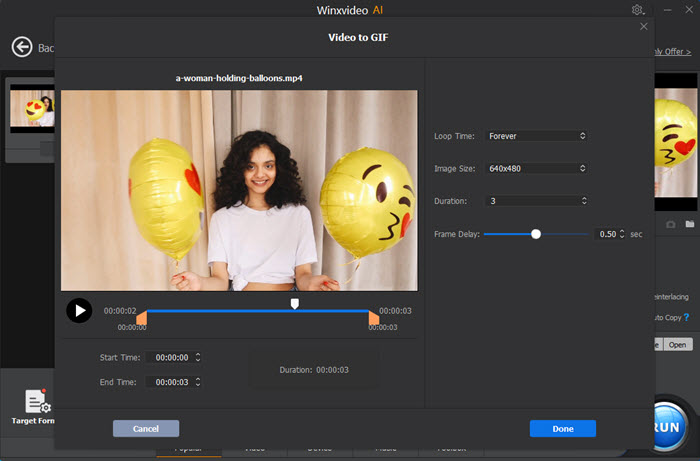Click the Back arrow icon
The height and width of the screenshot is (461, 700).
point(22,47)
